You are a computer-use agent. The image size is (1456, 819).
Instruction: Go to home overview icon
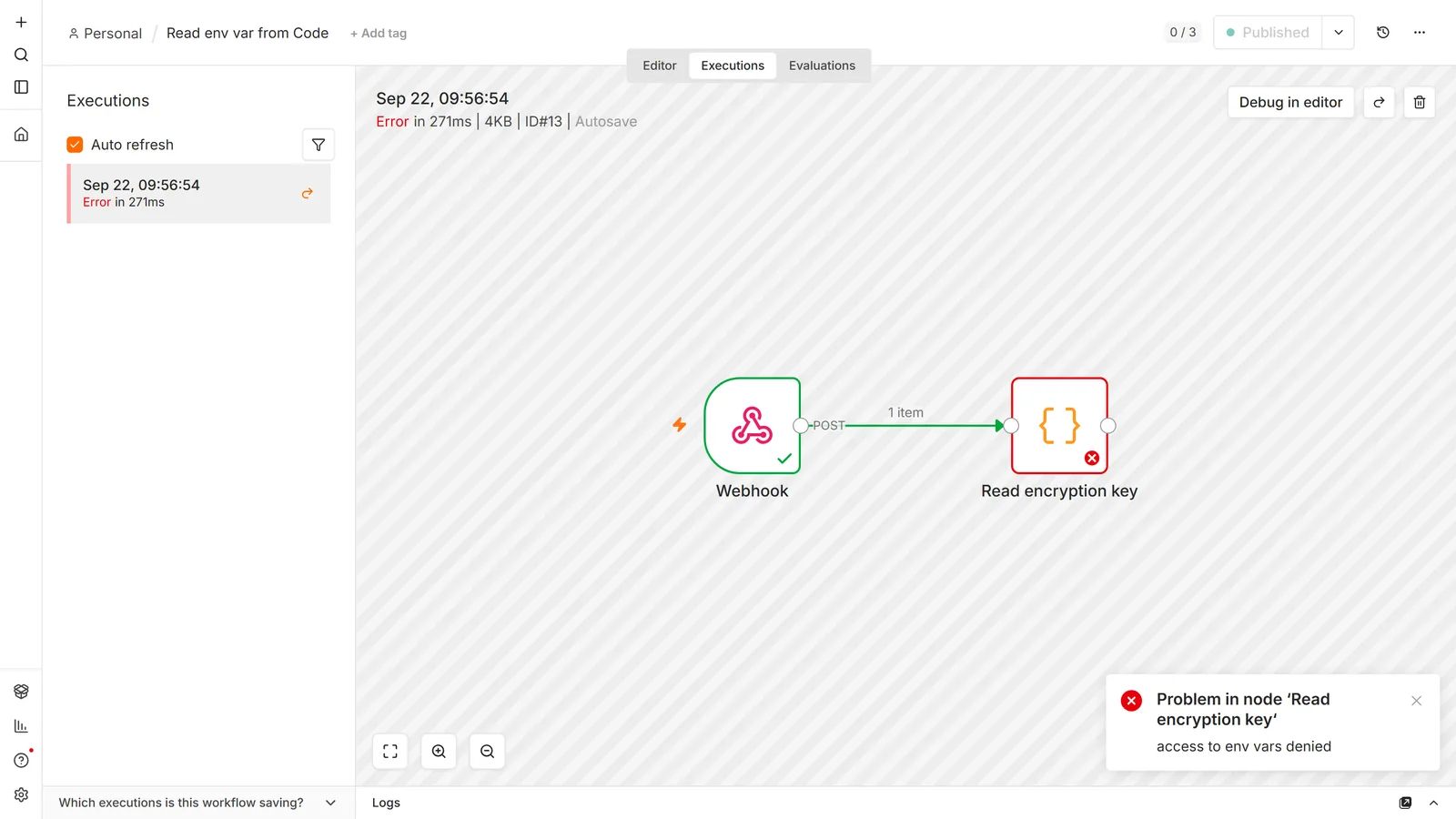(21, 135)
